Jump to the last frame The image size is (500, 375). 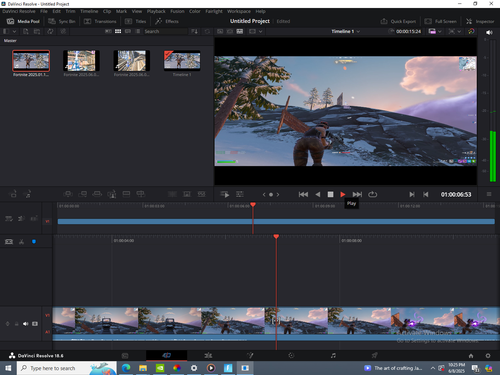tap(357, 194)
